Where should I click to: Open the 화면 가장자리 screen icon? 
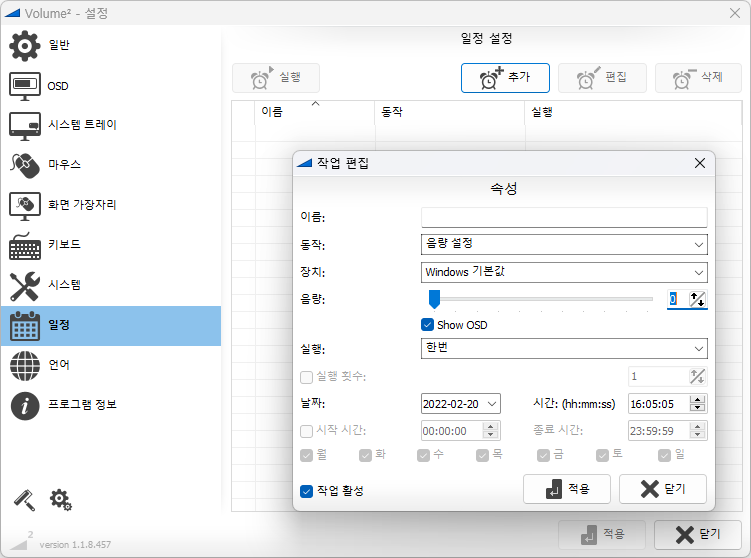coord(24,206)
